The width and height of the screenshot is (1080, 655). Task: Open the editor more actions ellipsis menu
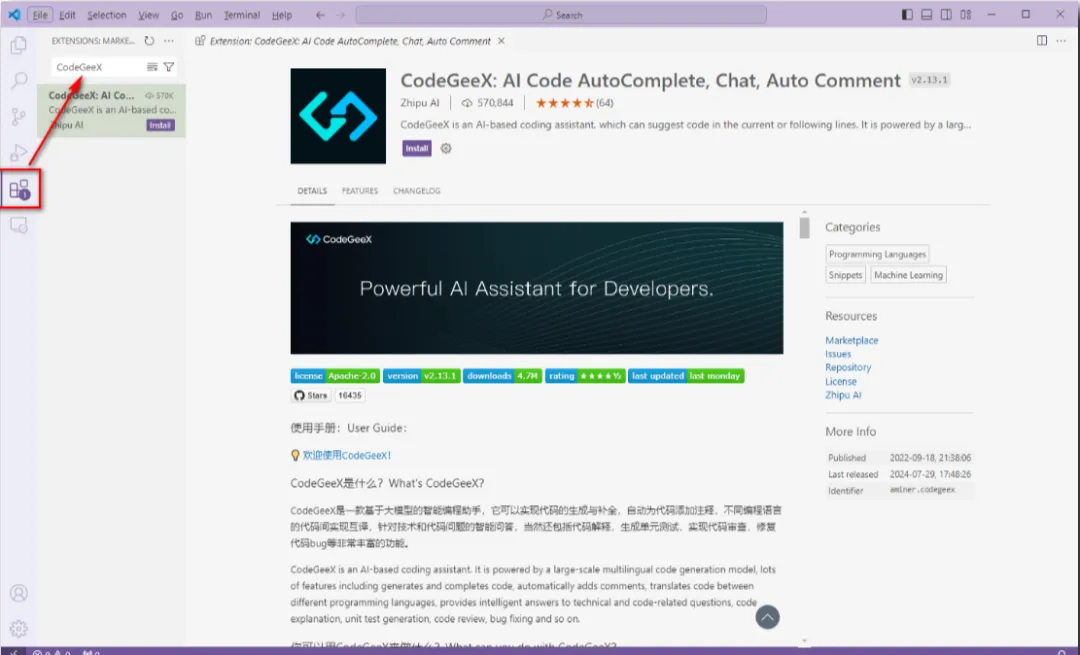[1061, 41]
